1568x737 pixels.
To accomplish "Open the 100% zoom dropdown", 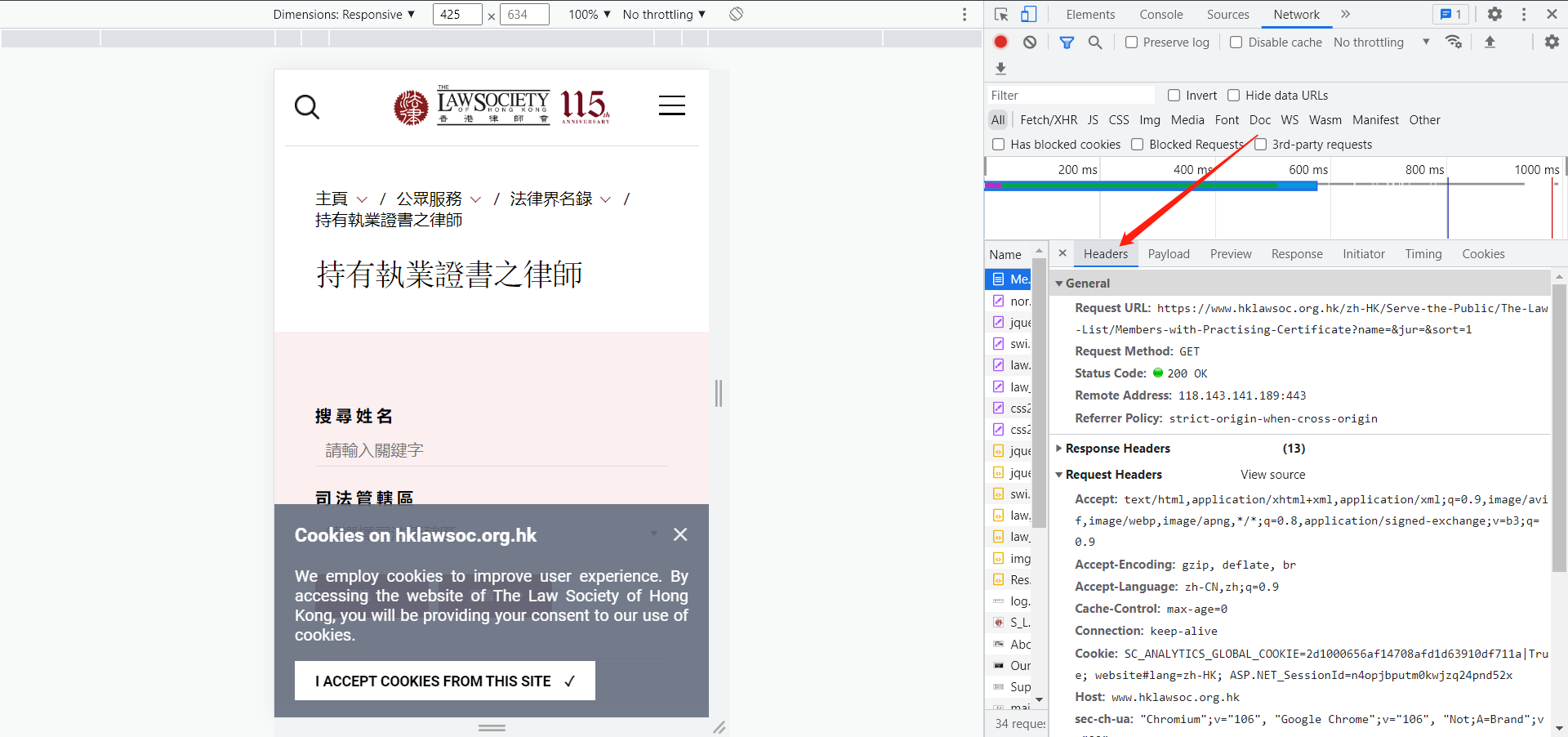I will (x=590, y=14).
